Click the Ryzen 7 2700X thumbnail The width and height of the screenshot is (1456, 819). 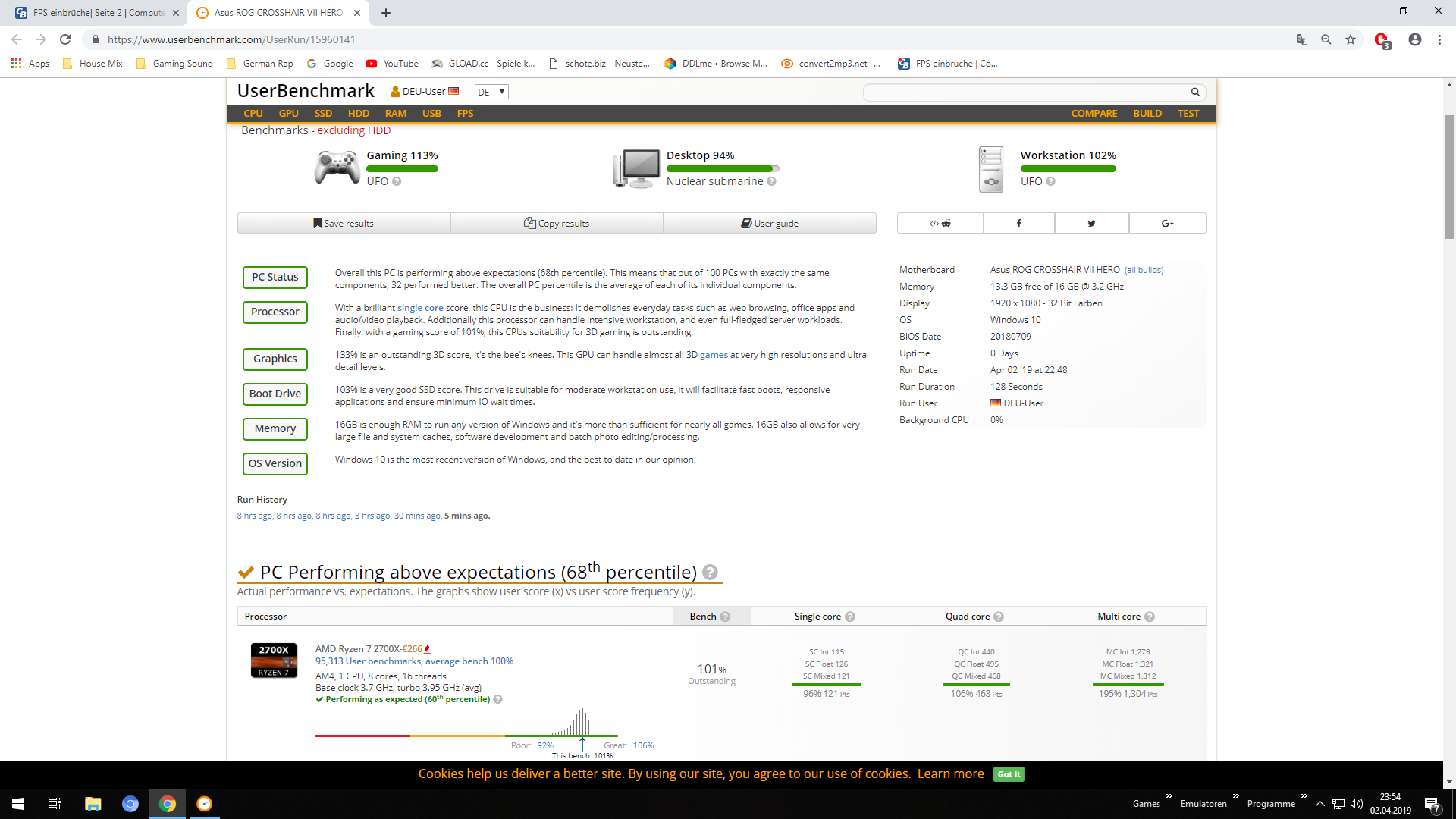(274, 660)
